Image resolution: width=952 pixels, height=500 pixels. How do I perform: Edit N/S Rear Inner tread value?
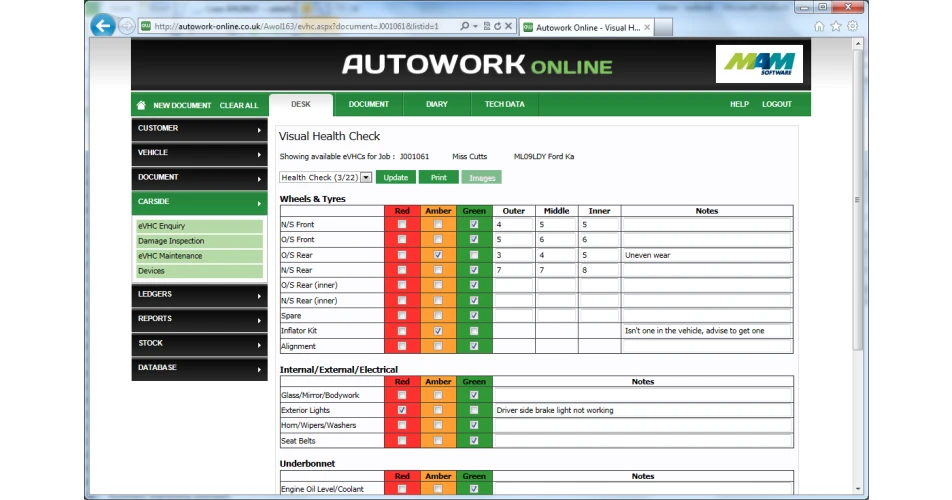(x=599, y=270)
